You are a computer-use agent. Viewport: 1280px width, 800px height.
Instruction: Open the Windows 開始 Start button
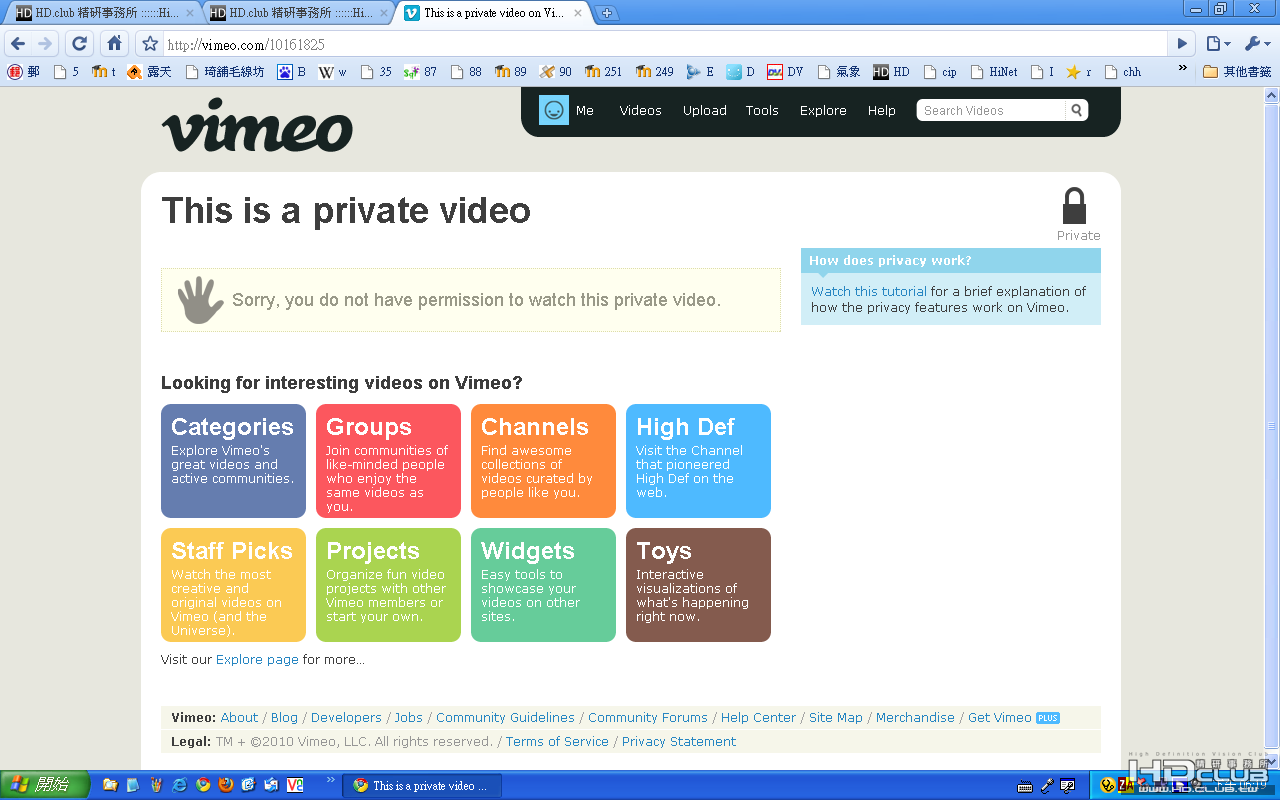pyautogui.click(x=44, y=785)
